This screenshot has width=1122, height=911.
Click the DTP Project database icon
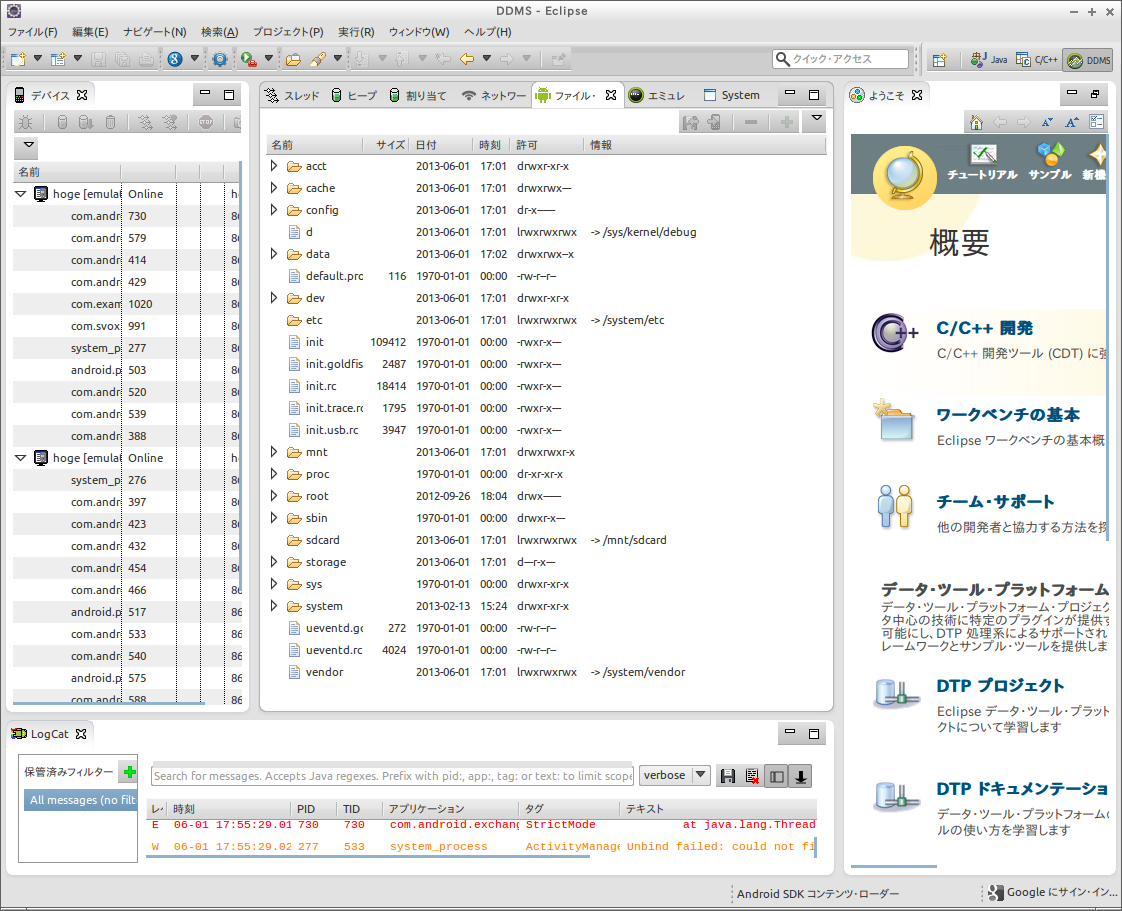point(896,693)
